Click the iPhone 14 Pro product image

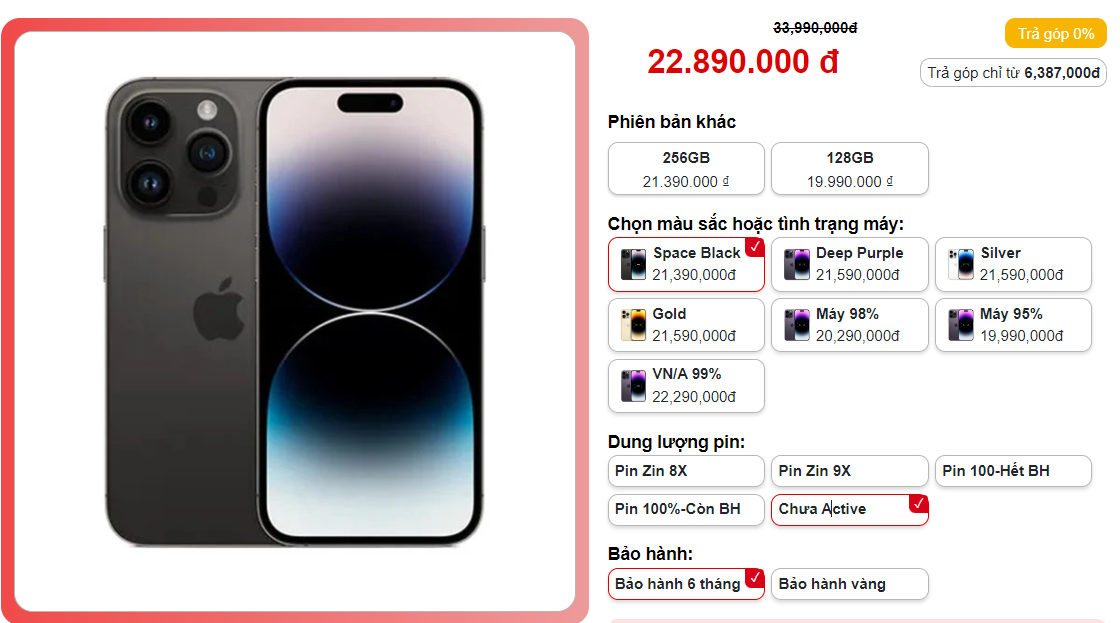point(294,312)
